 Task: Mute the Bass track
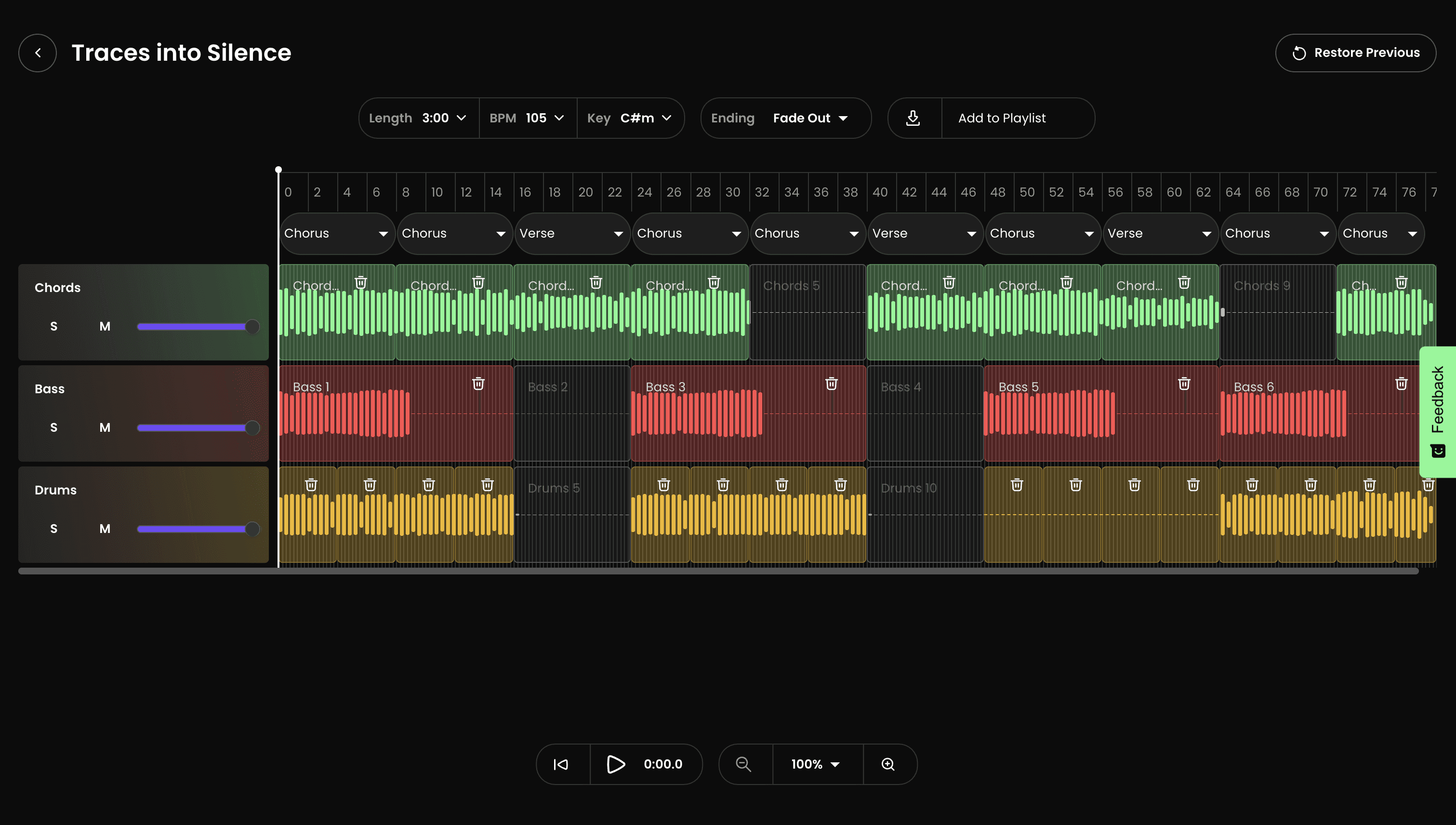pos(105,427)
